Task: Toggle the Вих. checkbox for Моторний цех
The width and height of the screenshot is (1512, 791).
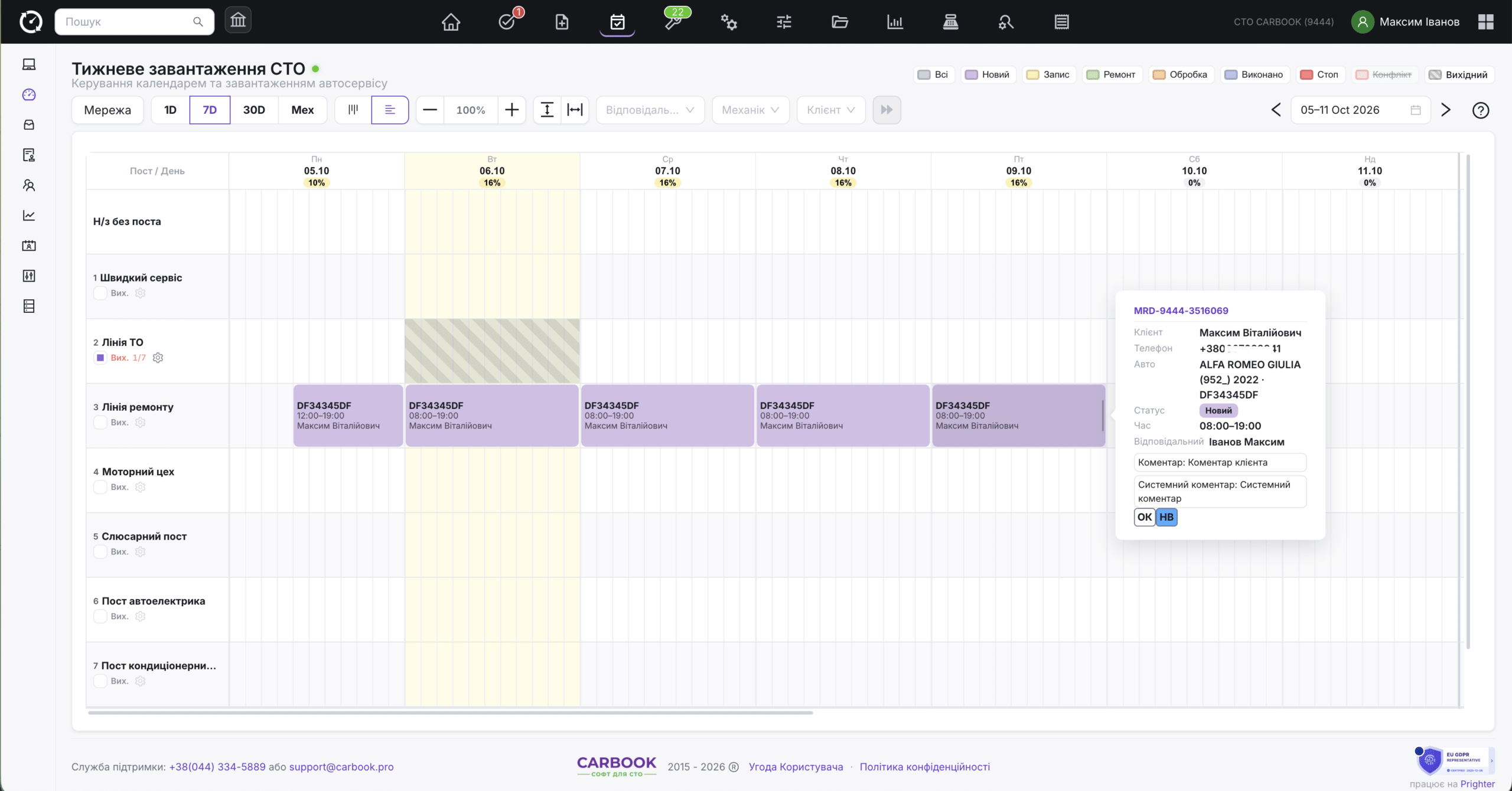Action: (100, 487)
